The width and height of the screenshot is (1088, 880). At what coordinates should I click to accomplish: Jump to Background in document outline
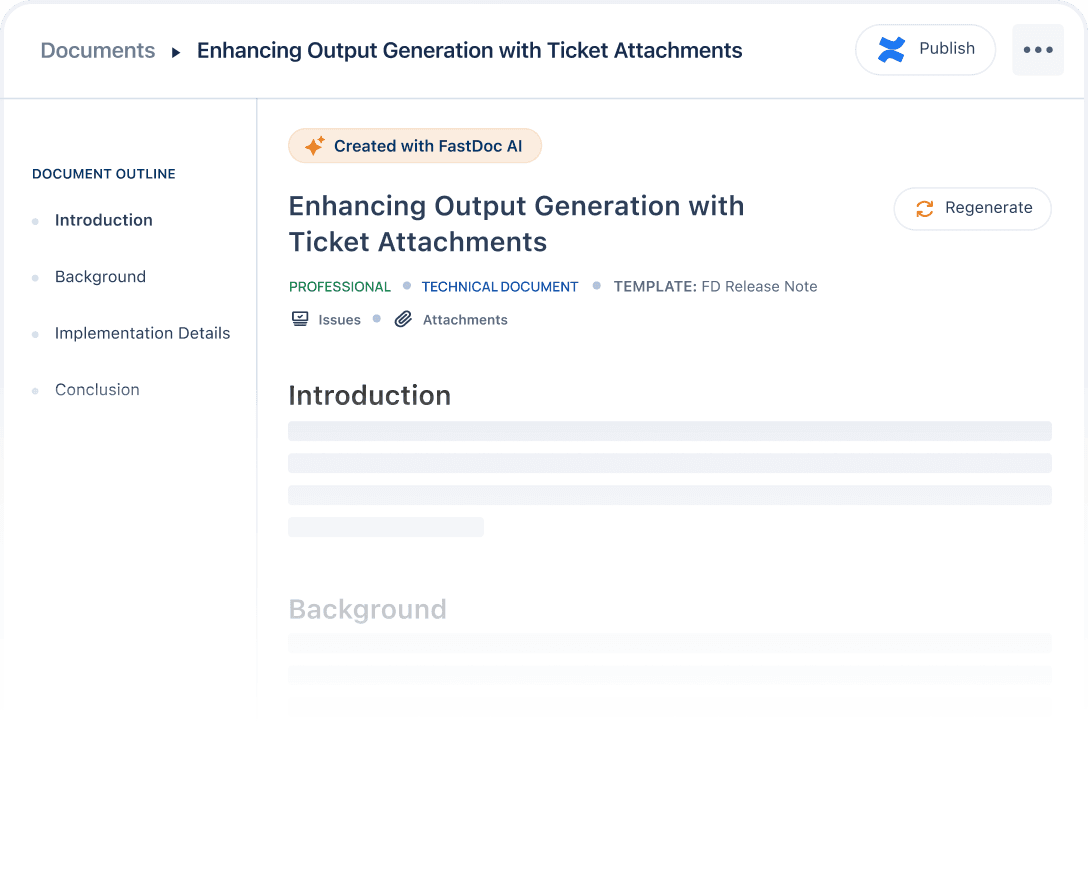[x=100, y=277]
